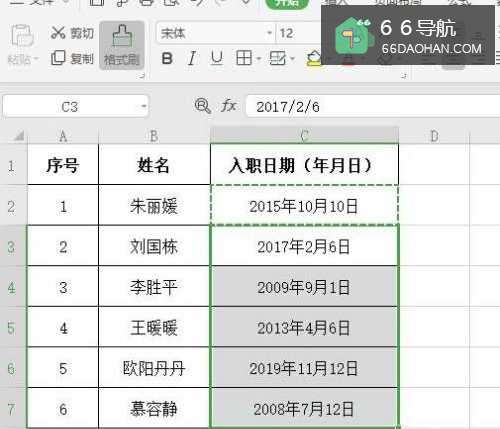This screenshot has height=429, width=500.
Task: Click the Paste clipboard icon
Action: (22, 35)
